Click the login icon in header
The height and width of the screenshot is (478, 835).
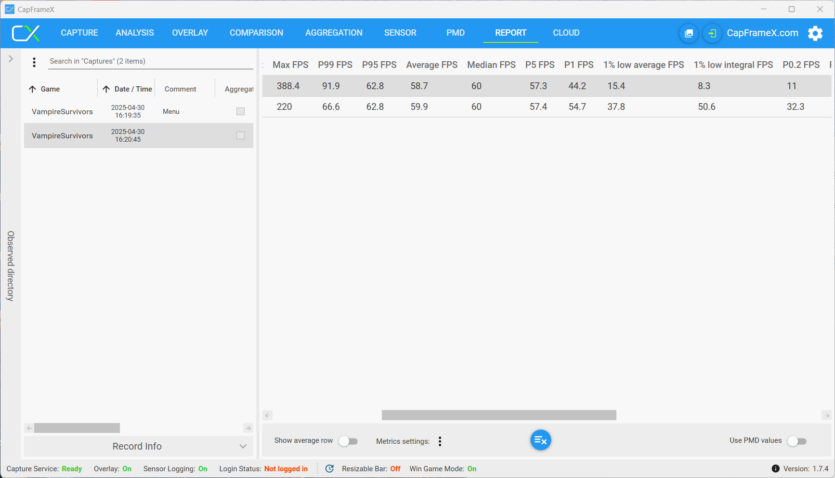(x=712, y=33)
